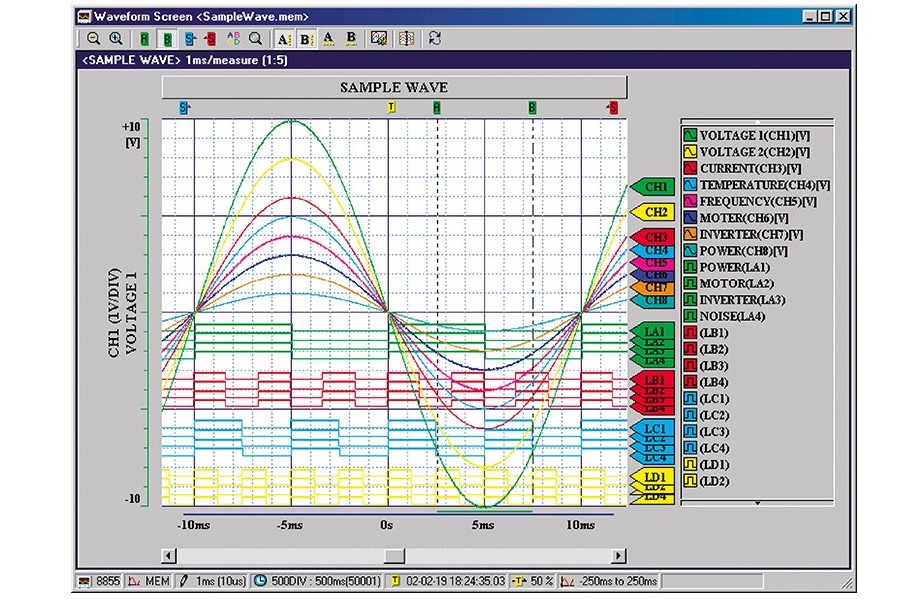Screen dimensions: 900x600
Task: Click the legend list down arrow
Action: (x=757, y=503)
